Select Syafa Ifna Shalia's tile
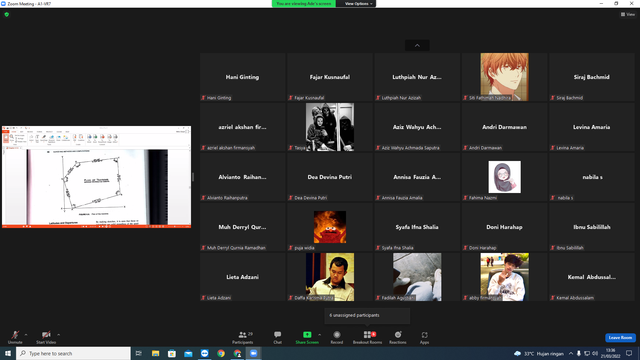This screenshot has width=640, height=360. pyautogui.click(x=417, y=227)
